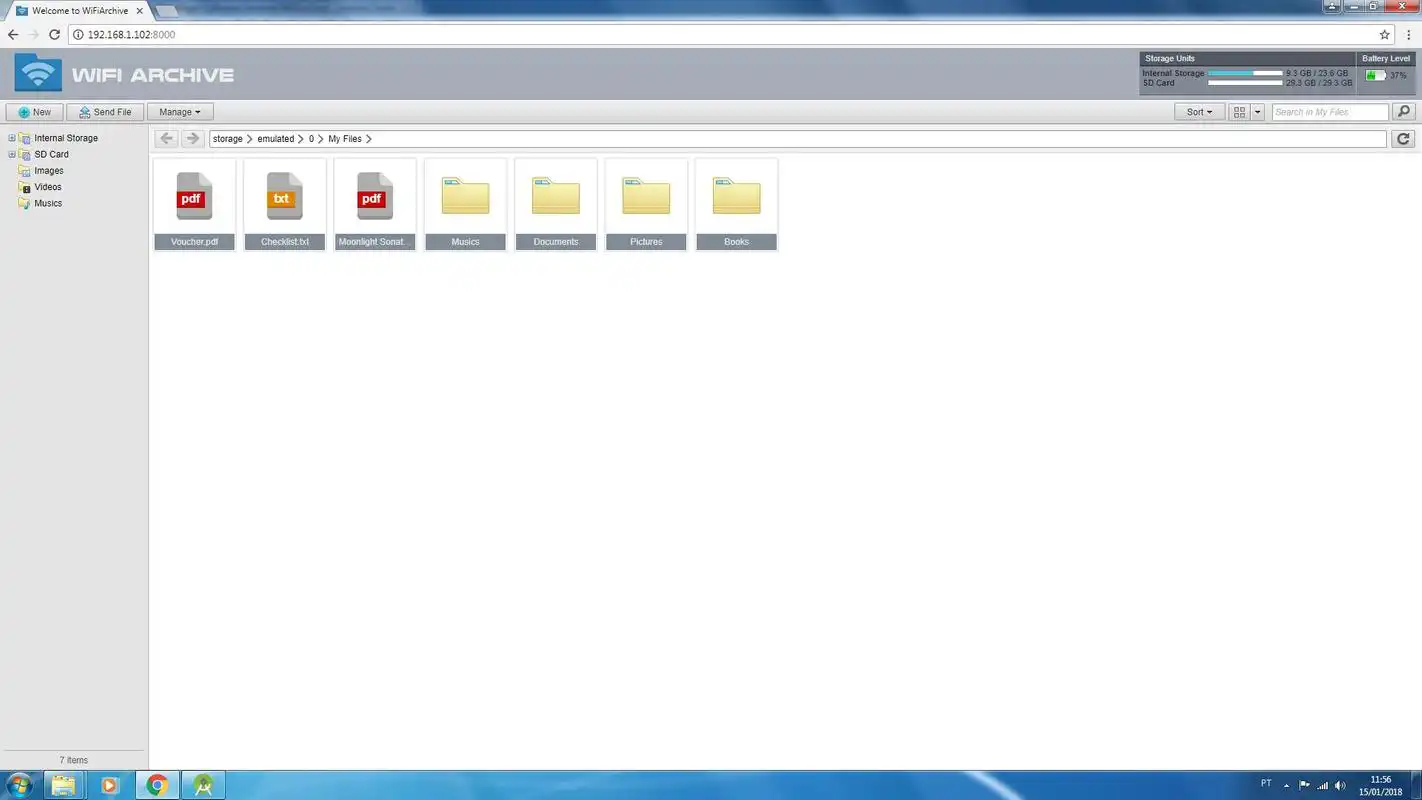Viewport: 1422px width, 800px height.
Task: Go back using the left arrow icon
Action: point(167,139)
